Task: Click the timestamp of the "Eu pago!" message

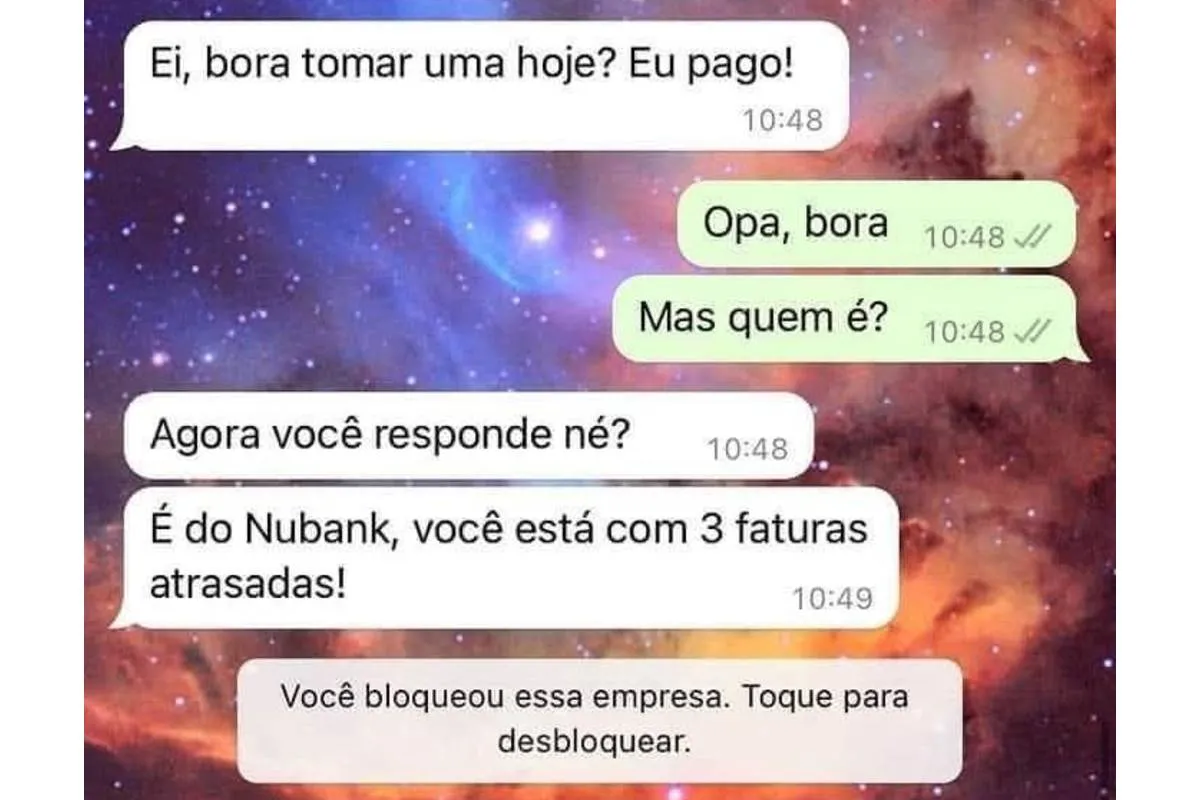Action: point(783,120)
